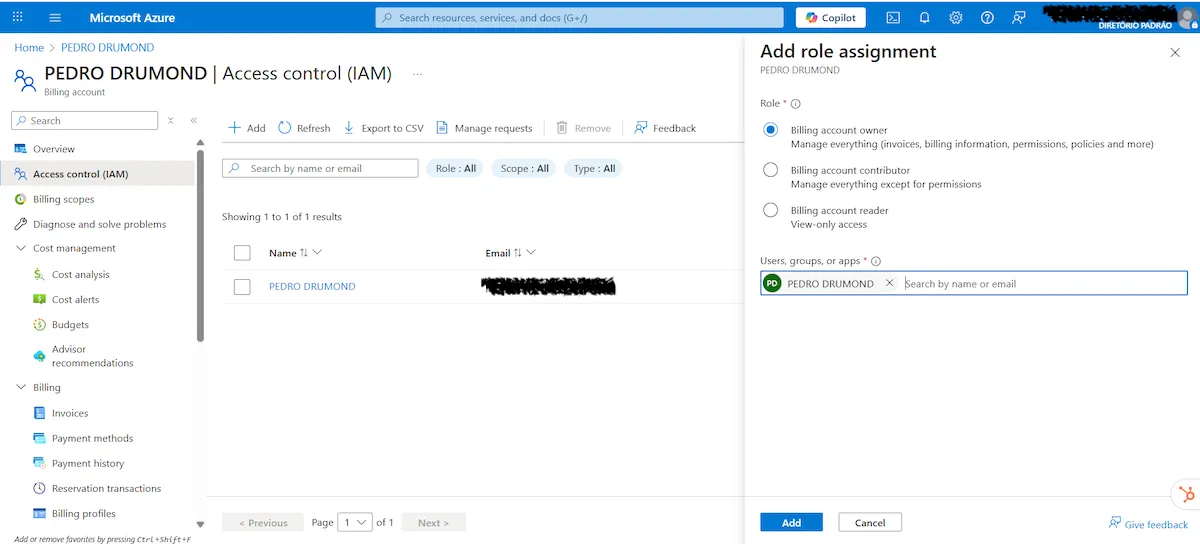Click the Remove trash toolbar item
Image resolution: width=1200 pixels, height=544 pixels.
point(584,128)
